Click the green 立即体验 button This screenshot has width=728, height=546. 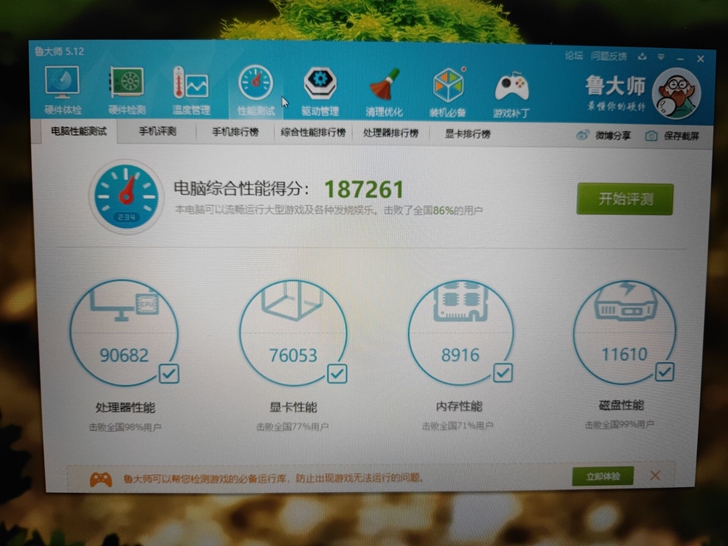coord(603,476)
